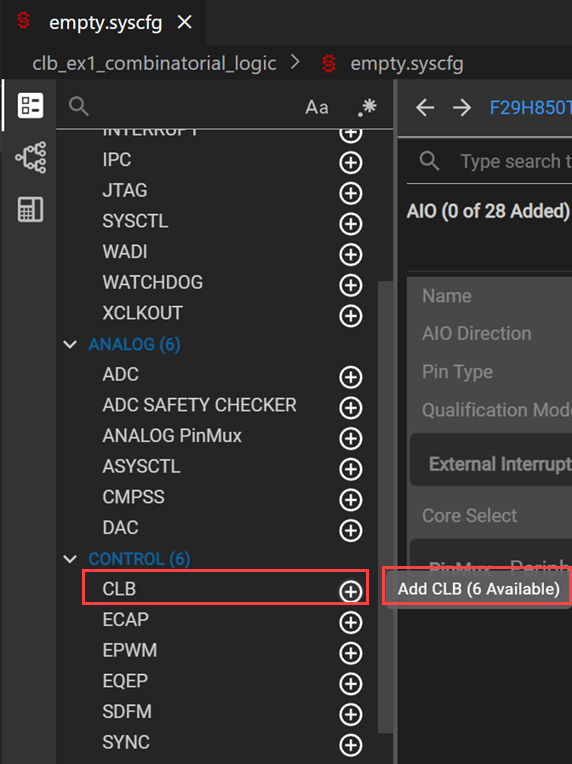The image size is (572, 764).
Task: Open the module list view sidebar icon
Action: pyautogui.click(x=30, y=105)
